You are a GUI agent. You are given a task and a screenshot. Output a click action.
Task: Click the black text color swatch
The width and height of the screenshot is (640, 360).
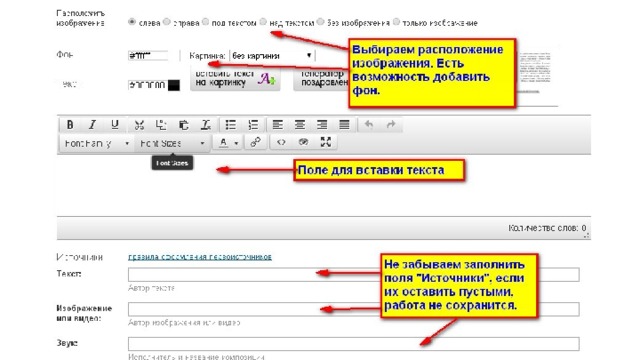(174, 85)
